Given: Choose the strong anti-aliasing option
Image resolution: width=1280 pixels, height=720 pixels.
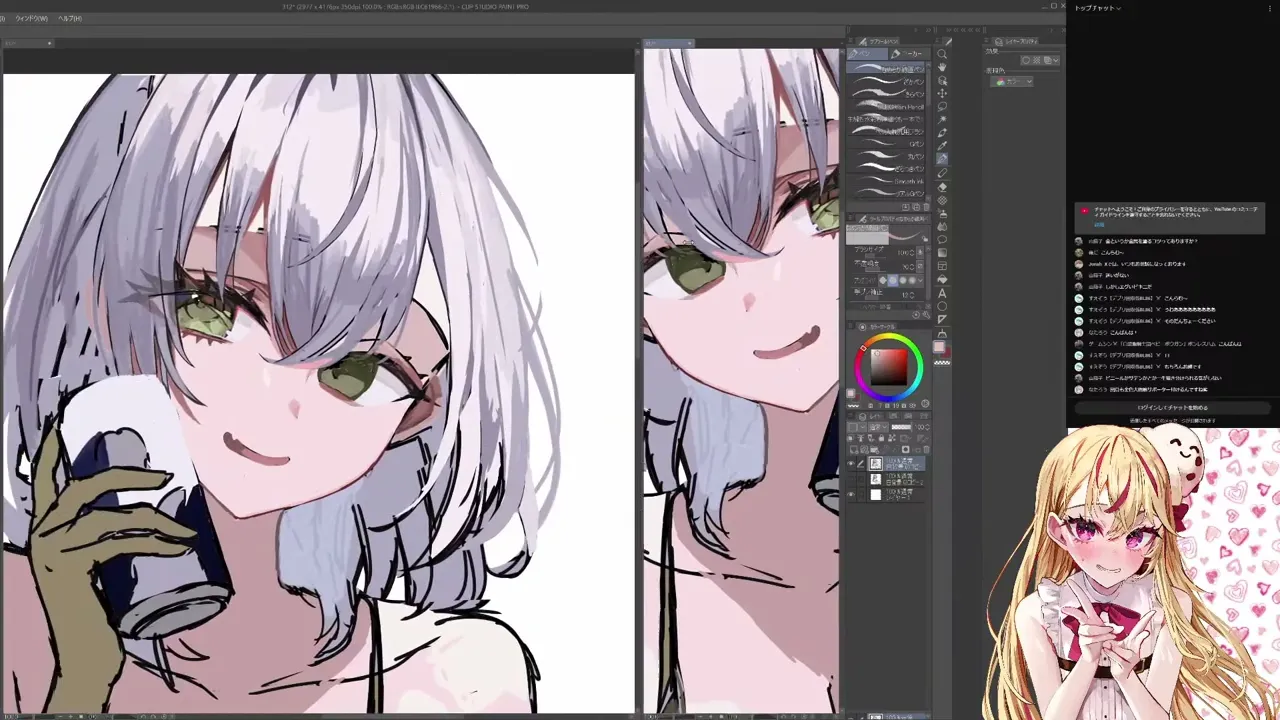Looking at the screenshot, I should (x=912, y=280).
